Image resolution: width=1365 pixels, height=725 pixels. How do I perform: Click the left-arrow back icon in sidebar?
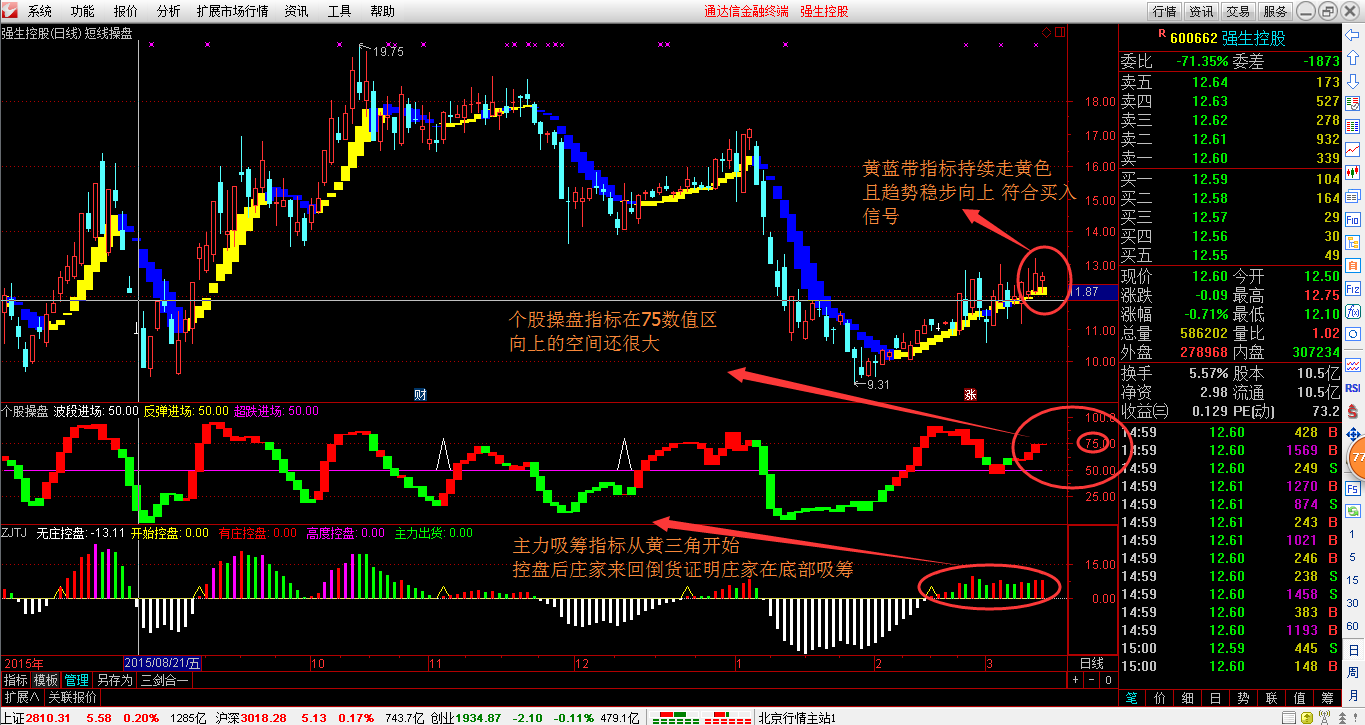click(1352, 35)
